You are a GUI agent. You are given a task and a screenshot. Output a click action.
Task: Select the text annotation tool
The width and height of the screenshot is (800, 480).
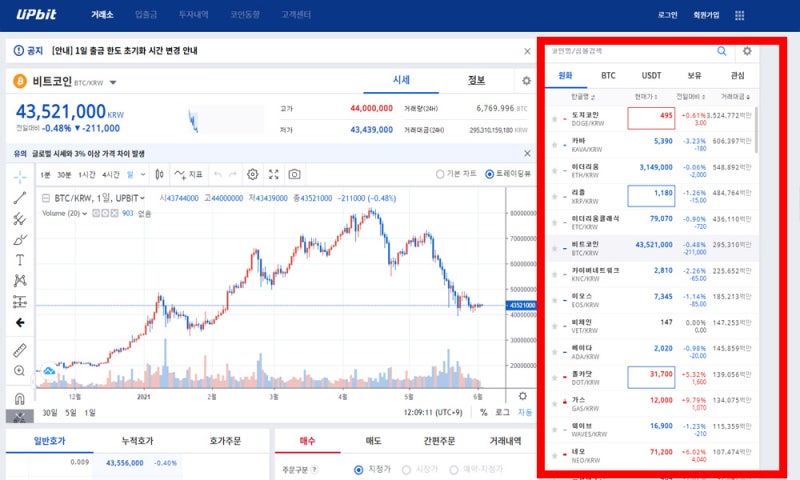(x=20, y=260)
